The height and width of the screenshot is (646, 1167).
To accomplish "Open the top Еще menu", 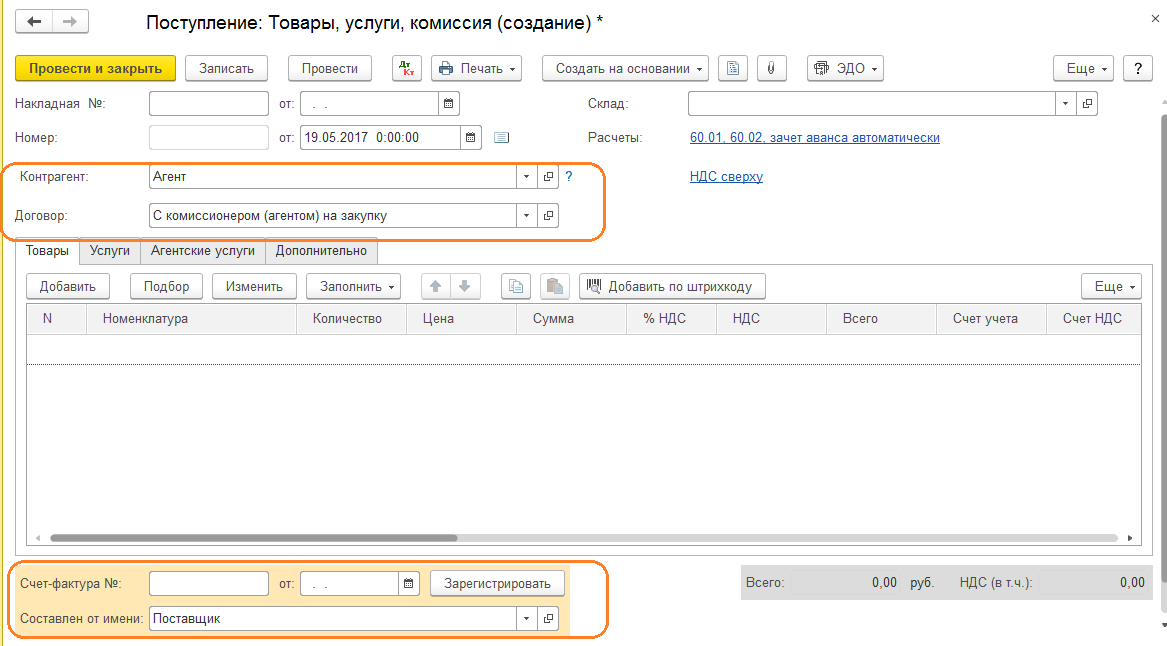I will tap(1084, 68).
